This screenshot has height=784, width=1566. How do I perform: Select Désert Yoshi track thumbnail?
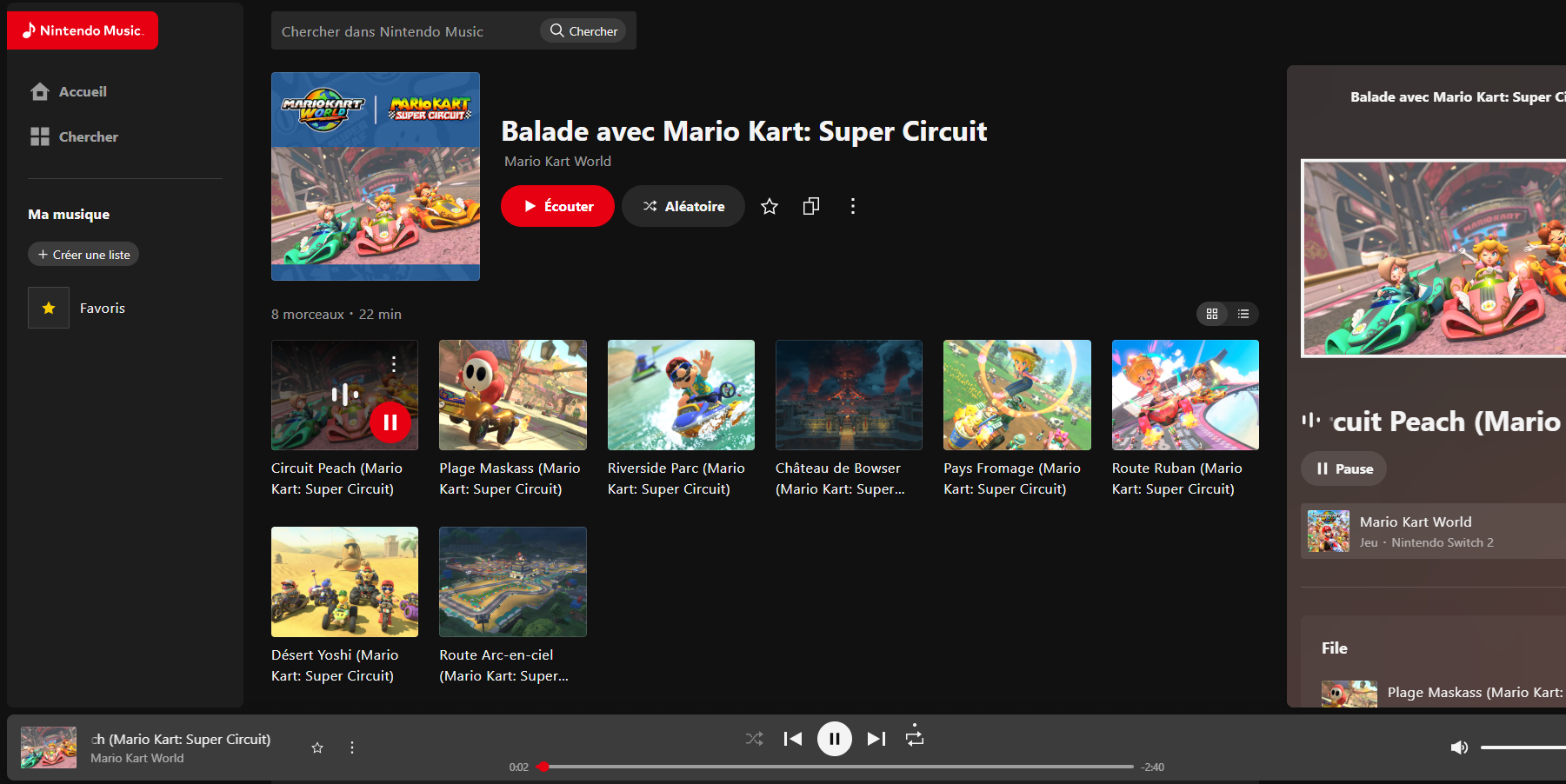pos(344,581)
